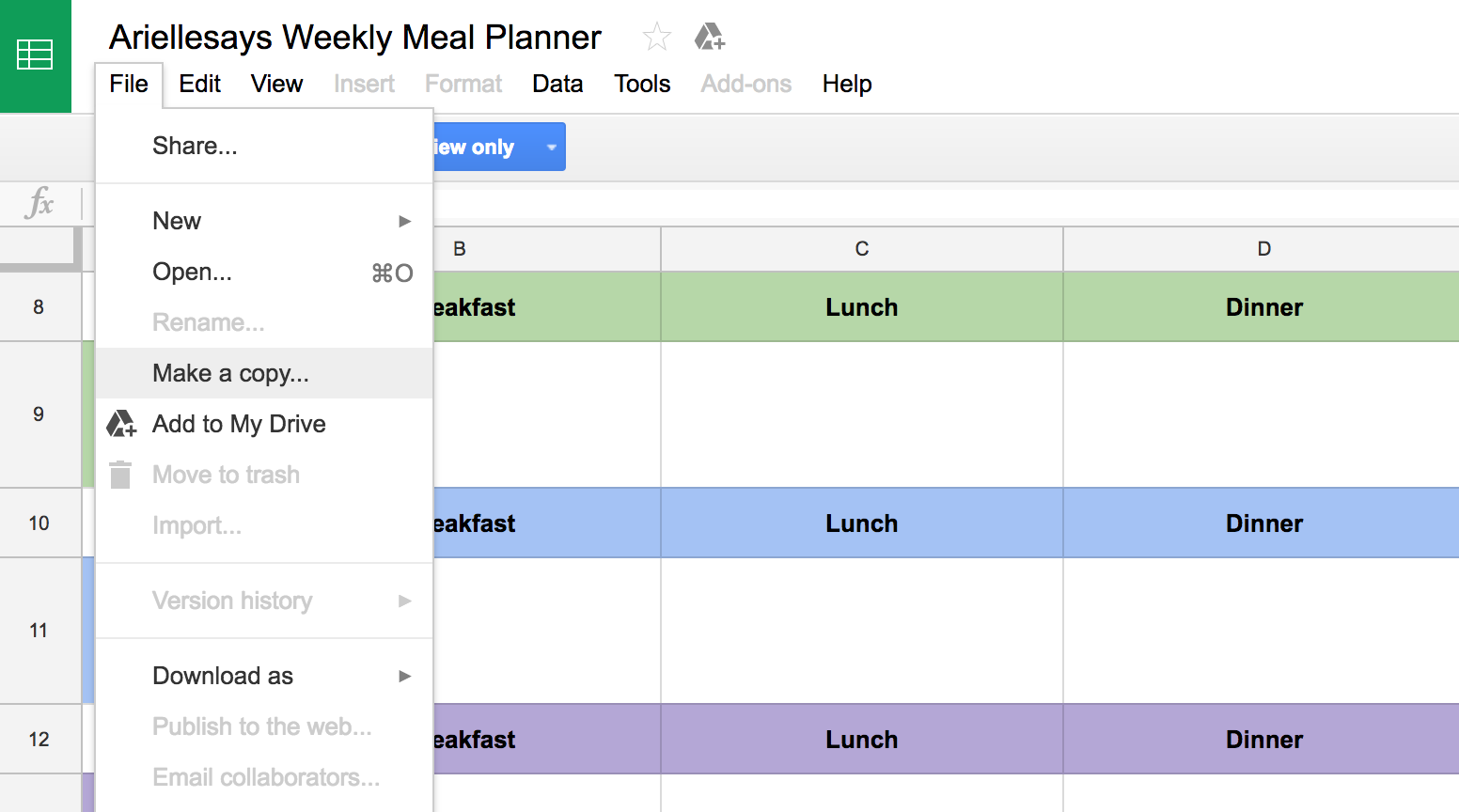
Task: Expand the New submenu arrow
Action: coord(404,221)
